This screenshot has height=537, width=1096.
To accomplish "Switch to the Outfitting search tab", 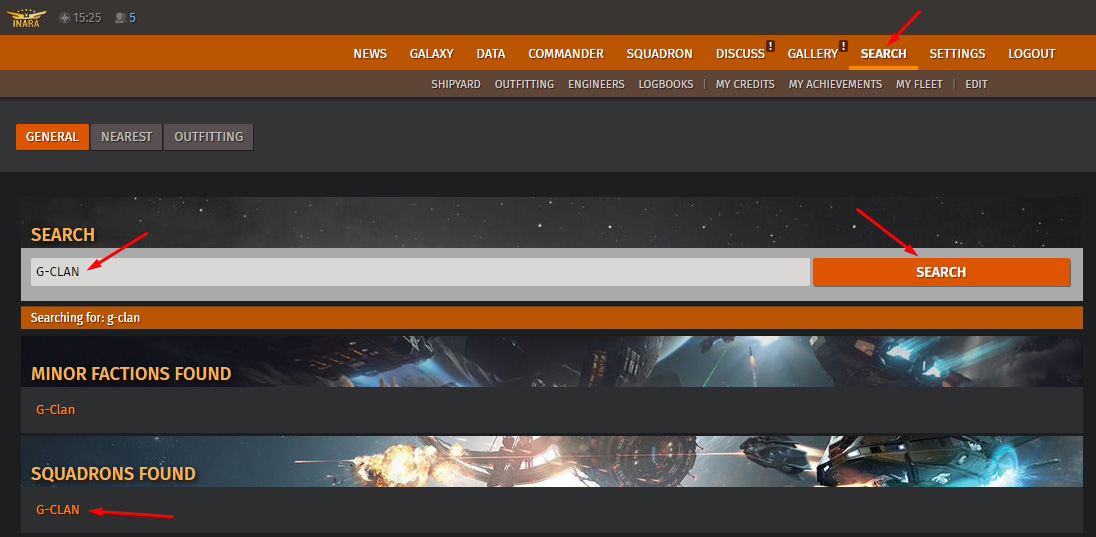I will [x=208, y=137].
